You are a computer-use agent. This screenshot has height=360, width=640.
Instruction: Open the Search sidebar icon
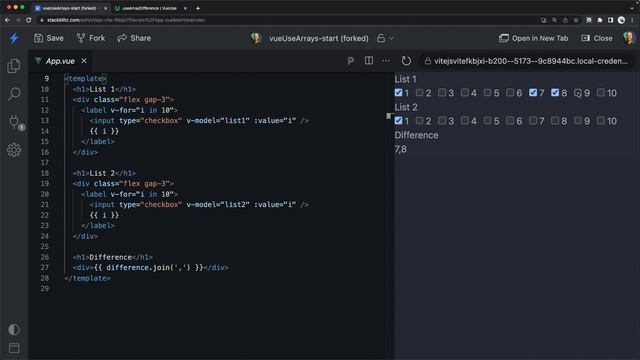click(14, 94)
